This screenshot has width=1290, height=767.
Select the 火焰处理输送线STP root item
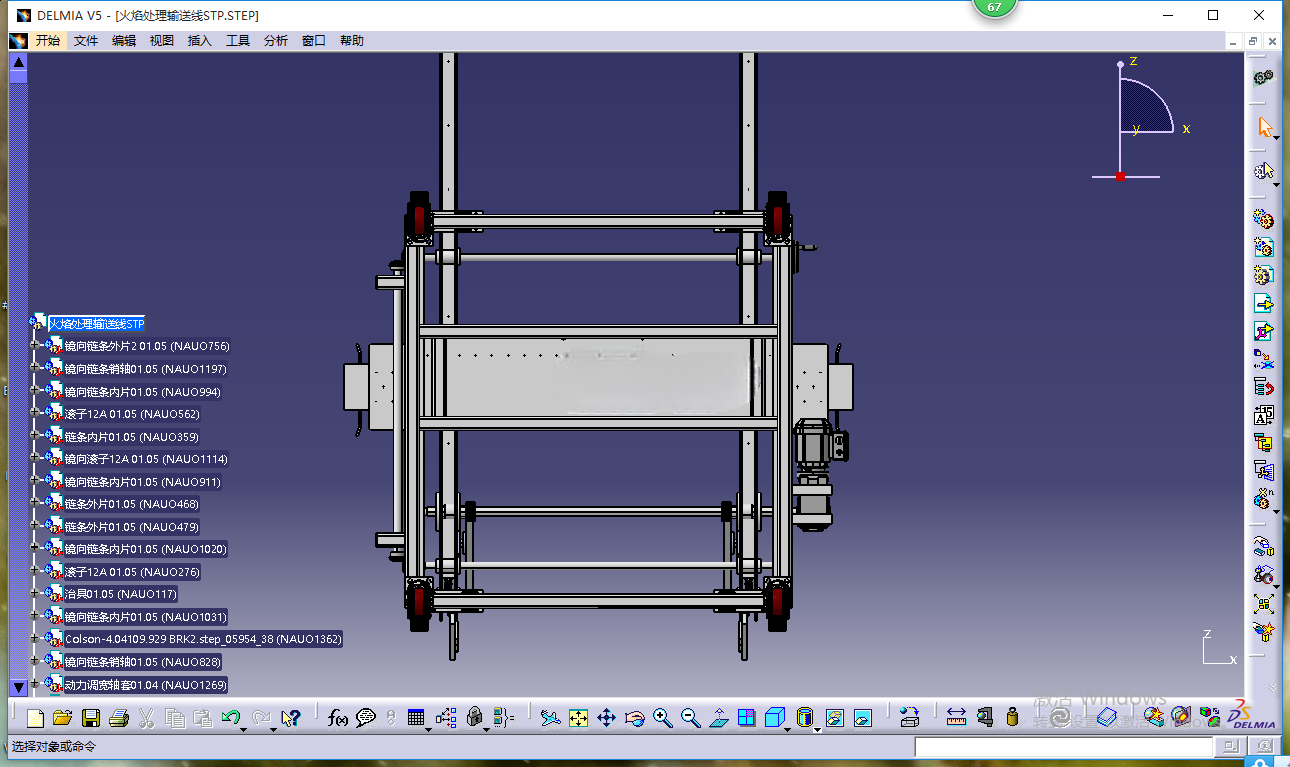pyautogui.click(x=97, y=324)
